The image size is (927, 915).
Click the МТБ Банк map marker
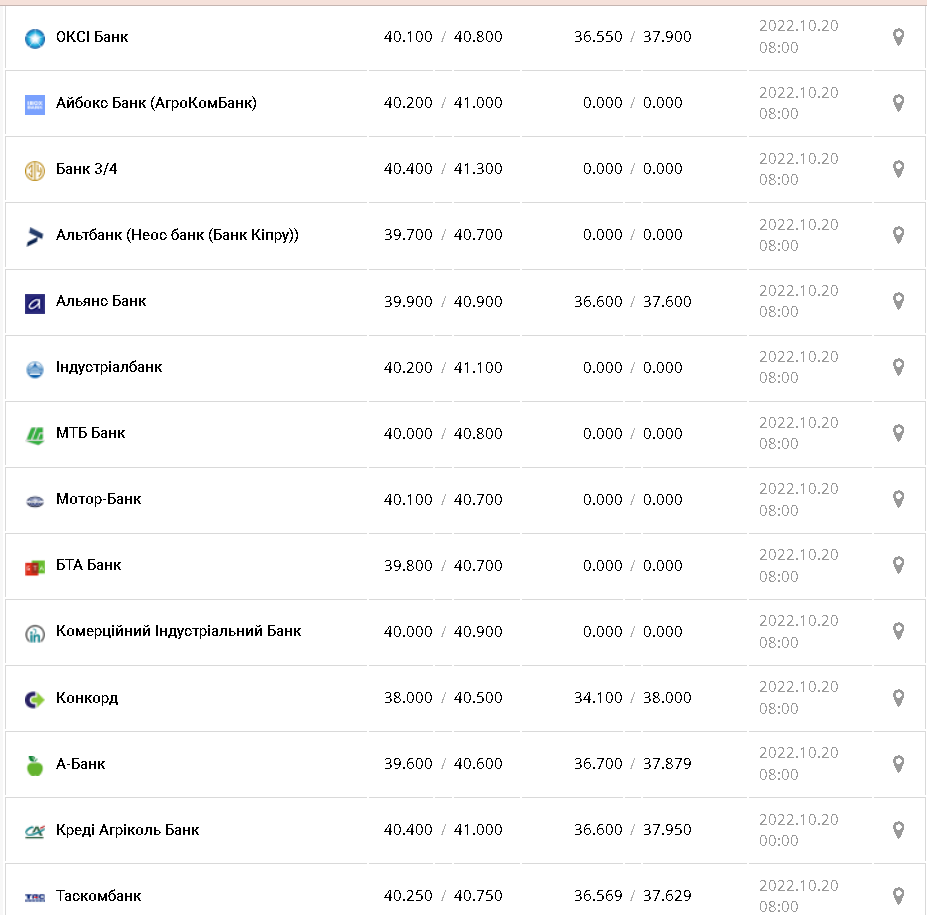pos(898,433)
